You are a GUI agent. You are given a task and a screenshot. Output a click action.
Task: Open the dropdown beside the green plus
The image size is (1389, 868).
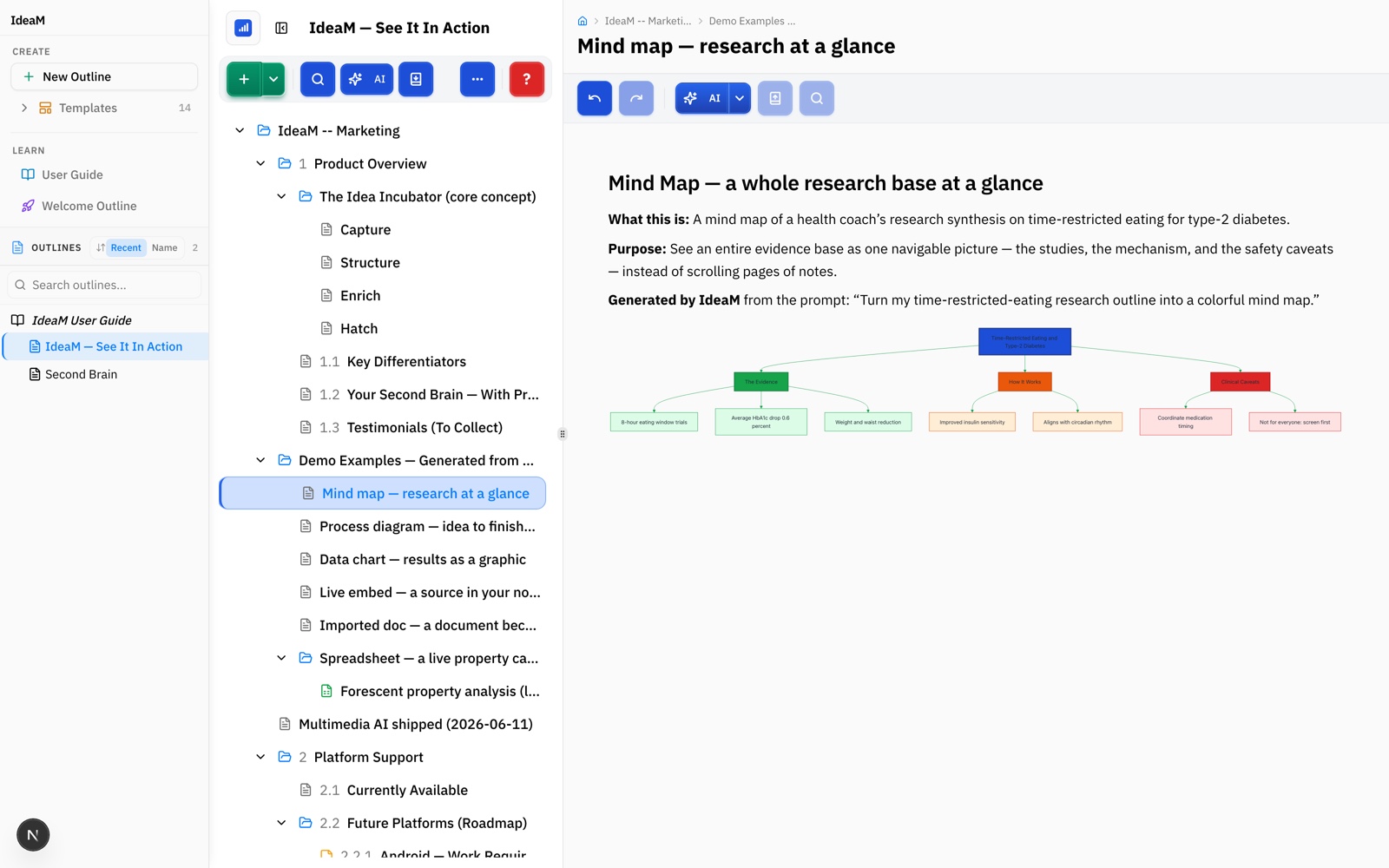[x=273, y=79]
